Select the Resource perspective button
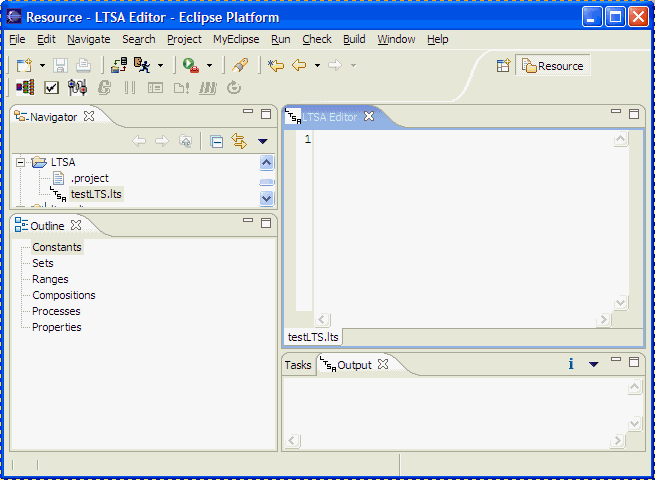 552,66
